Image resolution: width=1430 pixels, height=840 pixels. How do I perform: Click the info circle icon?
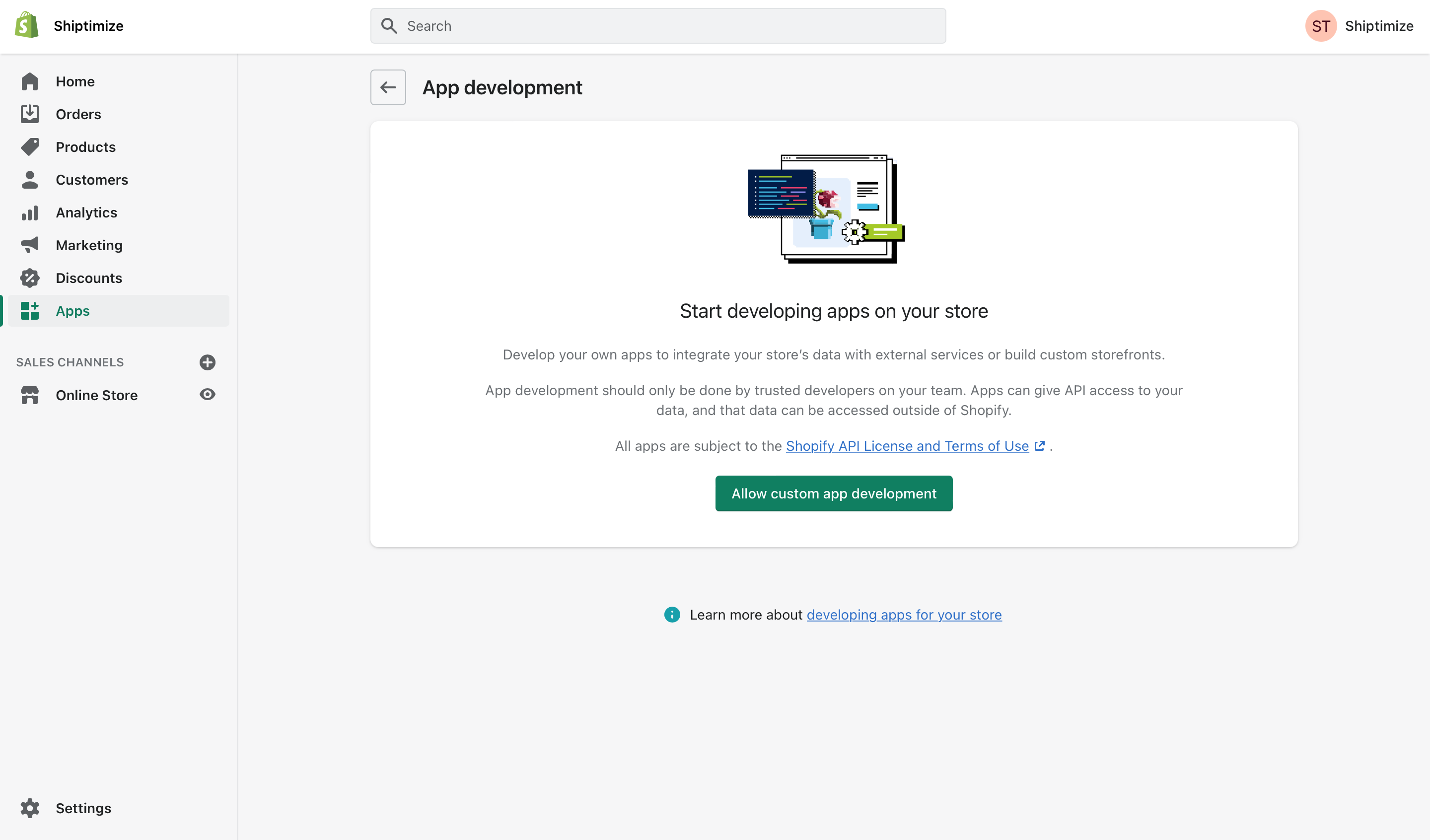[672, 615]
